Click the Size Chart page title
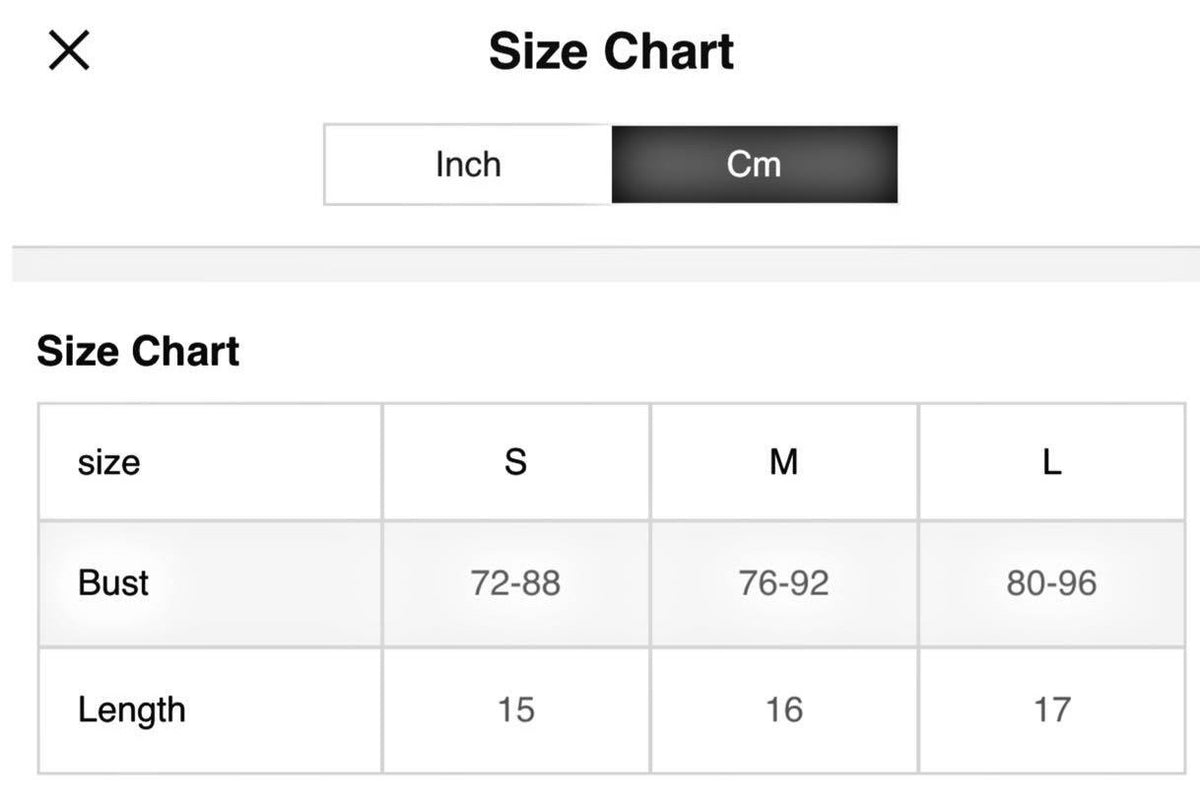The height and width of the screenshot is (809, 1200). 611,52
